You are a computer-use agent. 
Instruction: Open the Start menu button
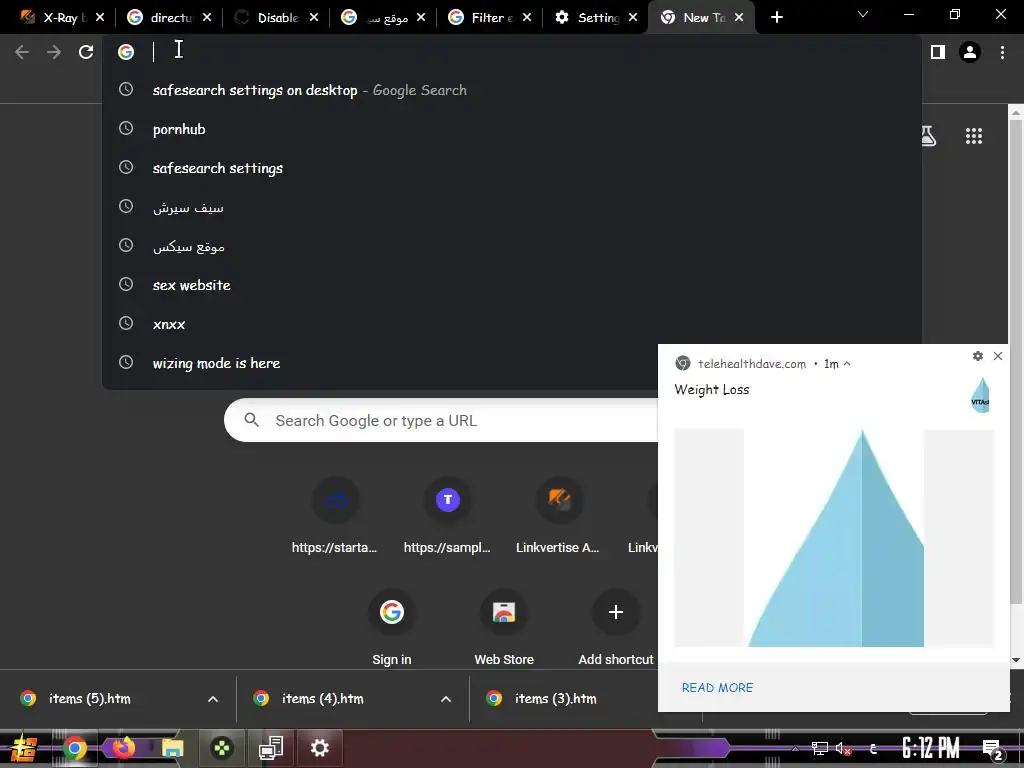24,748
